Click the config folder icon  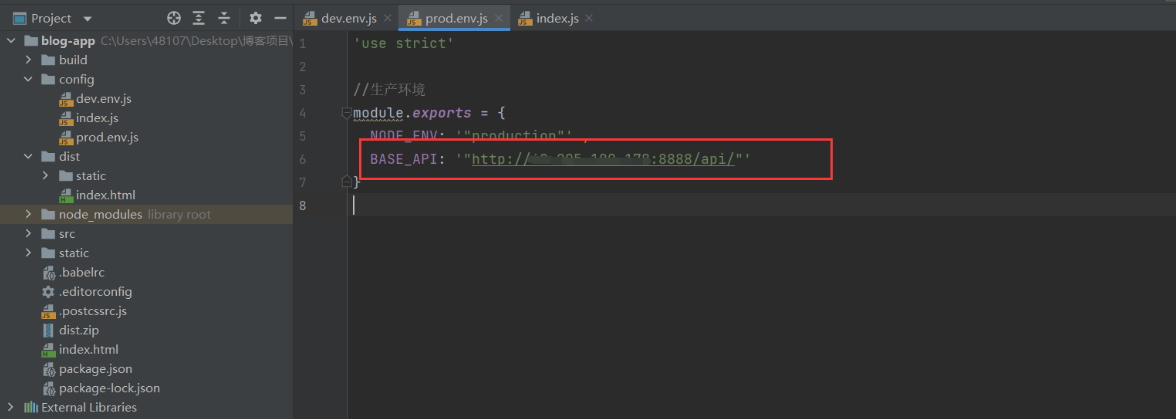pyautogui.click(x=47, y=79)
